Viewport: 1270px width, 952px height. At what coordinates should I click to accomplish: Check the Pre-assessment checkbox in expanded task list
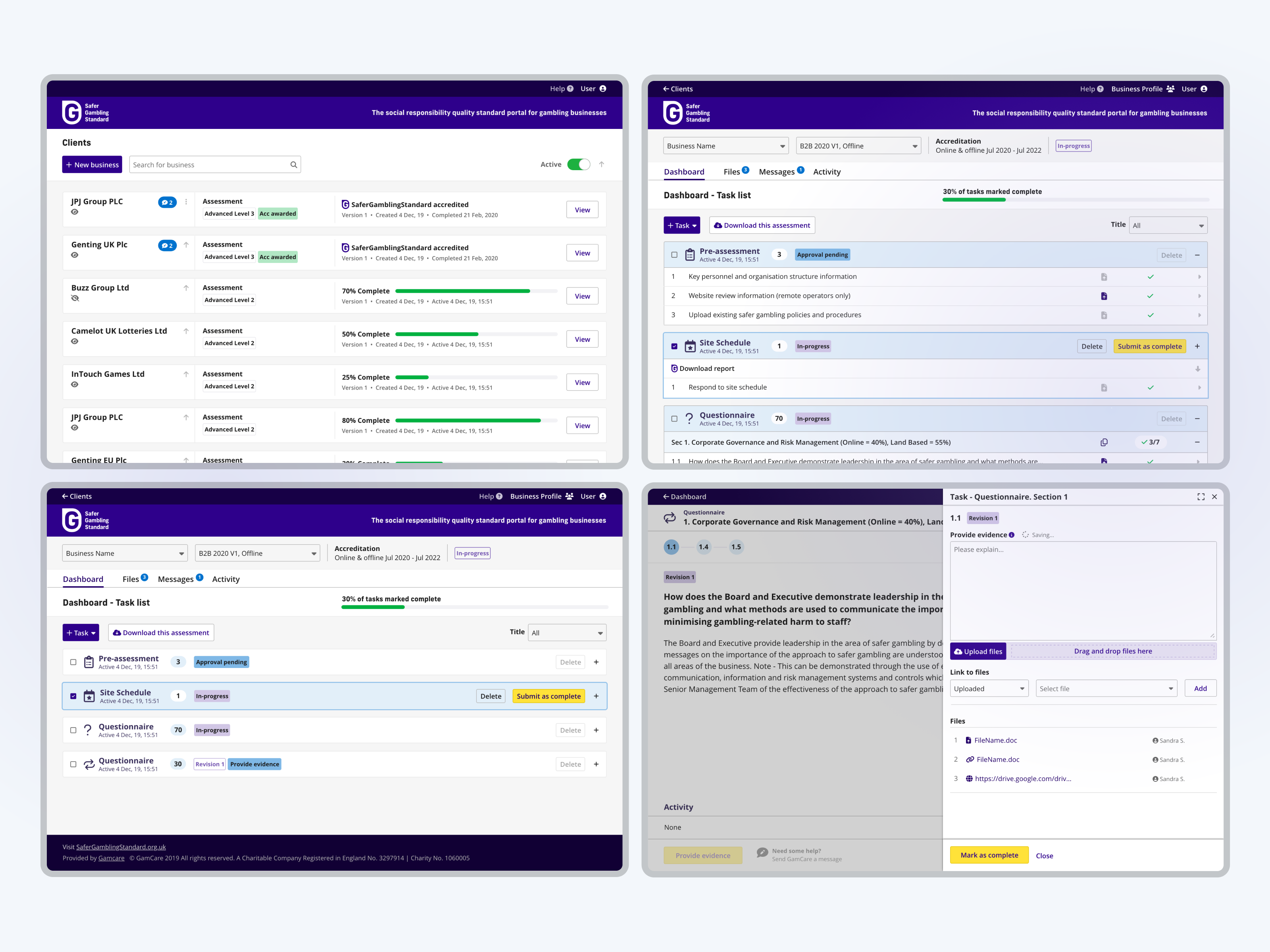[674, 255]
